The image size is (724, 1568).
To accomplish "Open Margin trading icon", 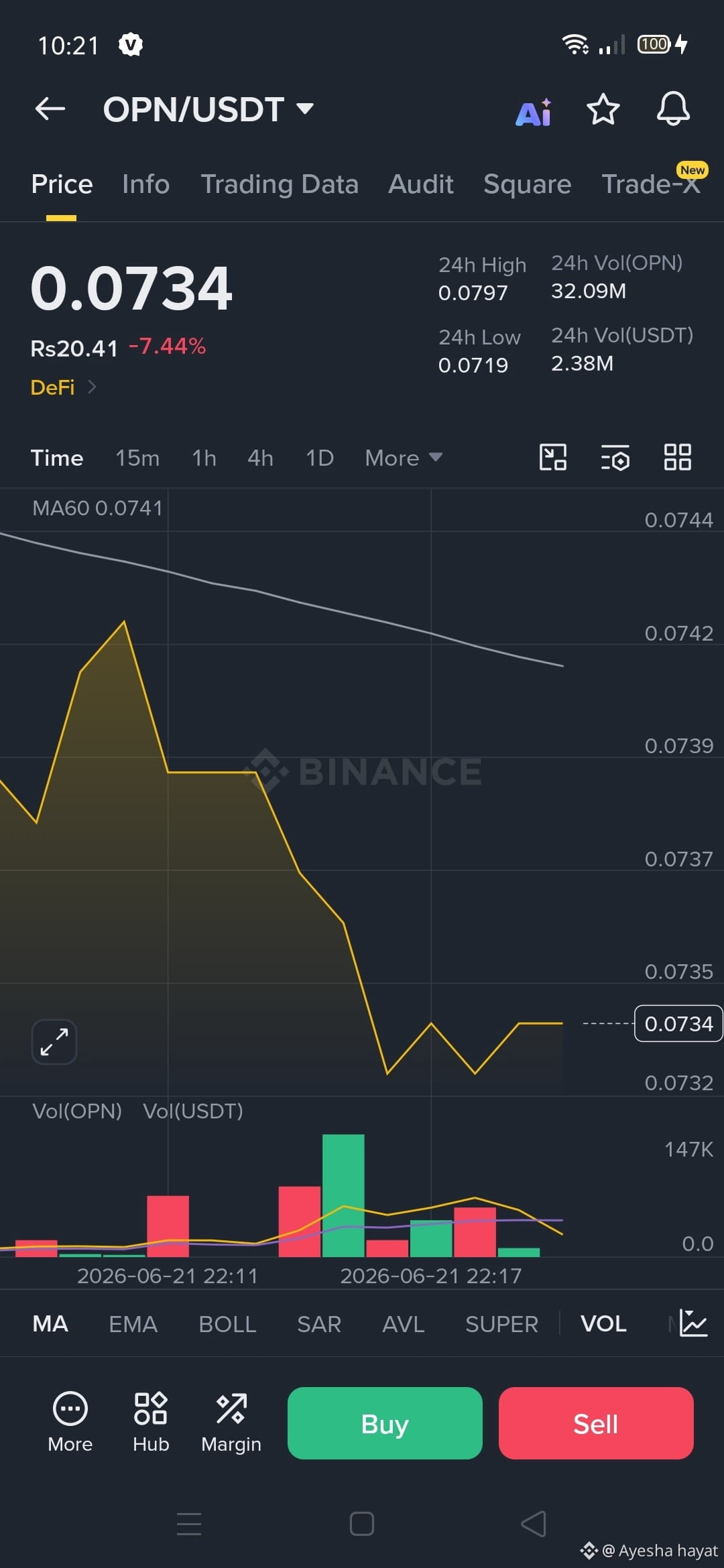I will click(231, 1421).
